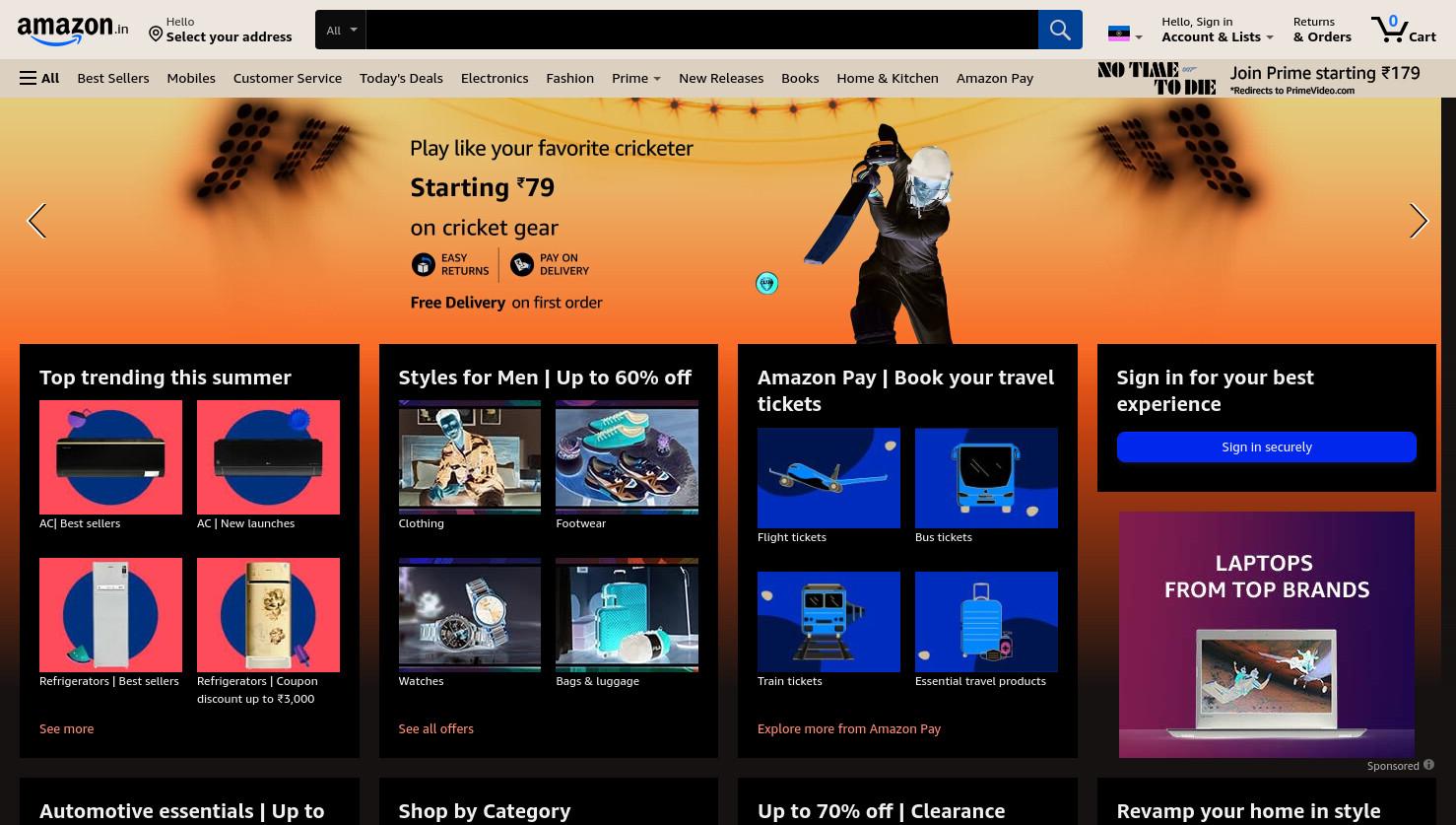Open Amazon Pay nav item

point(995,78)
